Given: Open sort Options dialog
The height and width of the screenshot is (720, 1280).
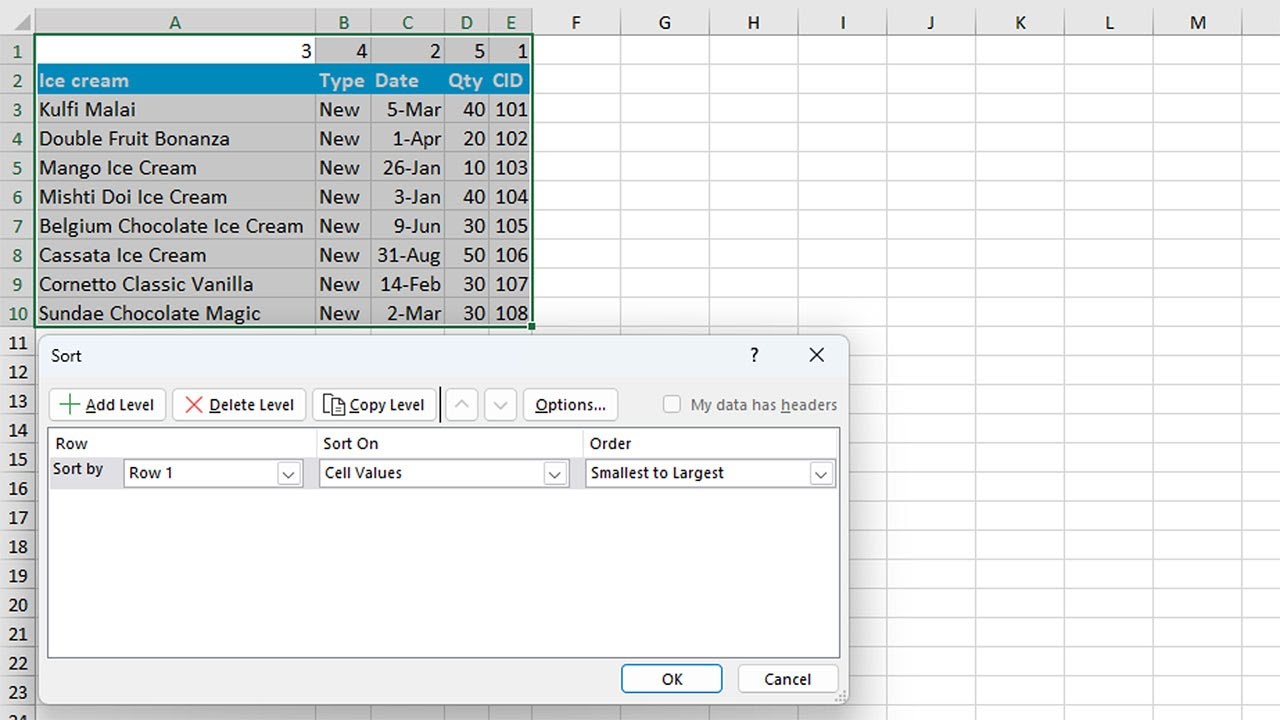Looking at the screenshot, I should [570, 405].
